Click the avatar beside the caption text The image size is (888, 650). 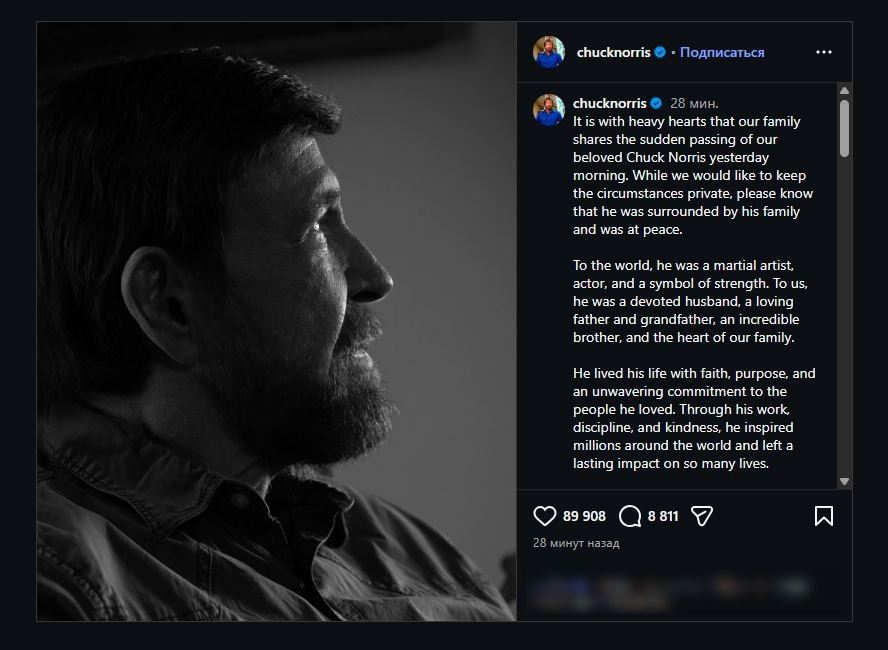tap(549, 110)
